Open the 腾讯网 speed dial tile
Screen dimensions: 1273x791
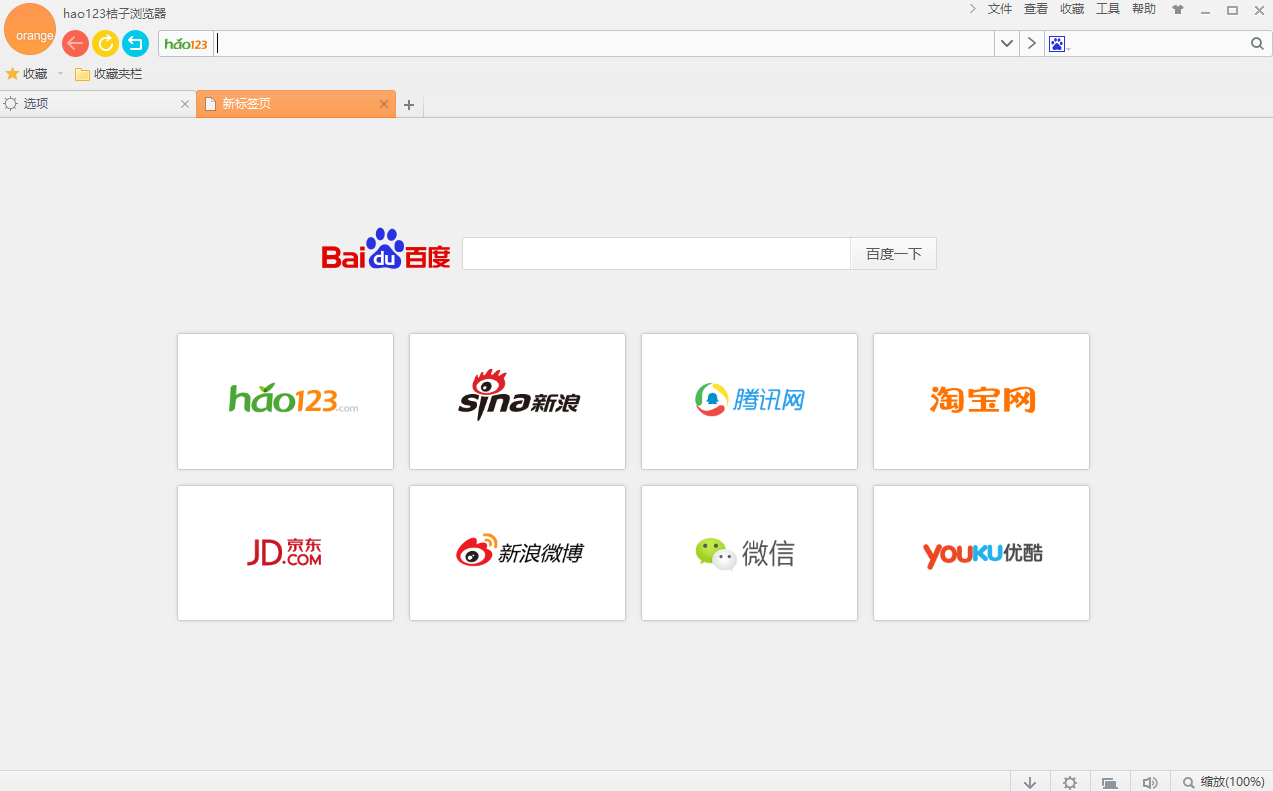[749, 401]
